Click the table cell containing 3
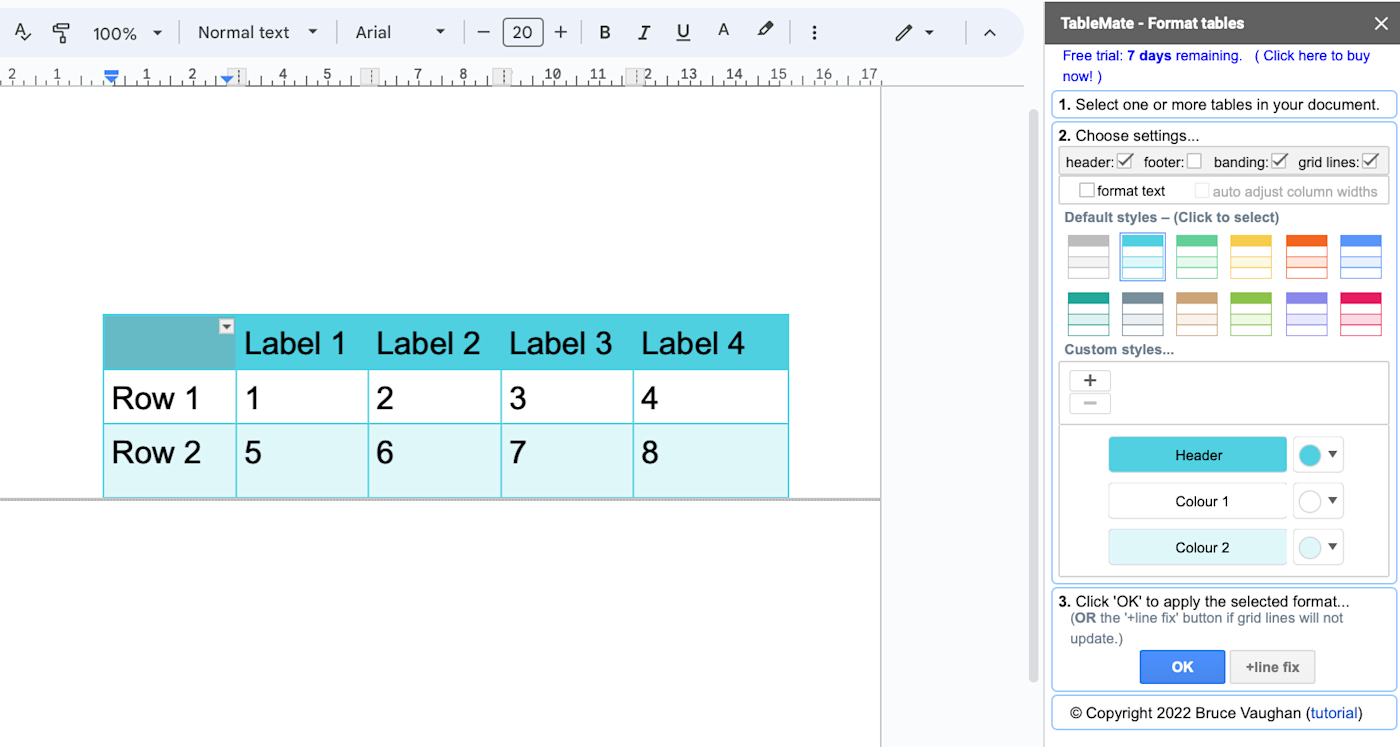This screenshot has height=747, width=1400. pos(566,397)
